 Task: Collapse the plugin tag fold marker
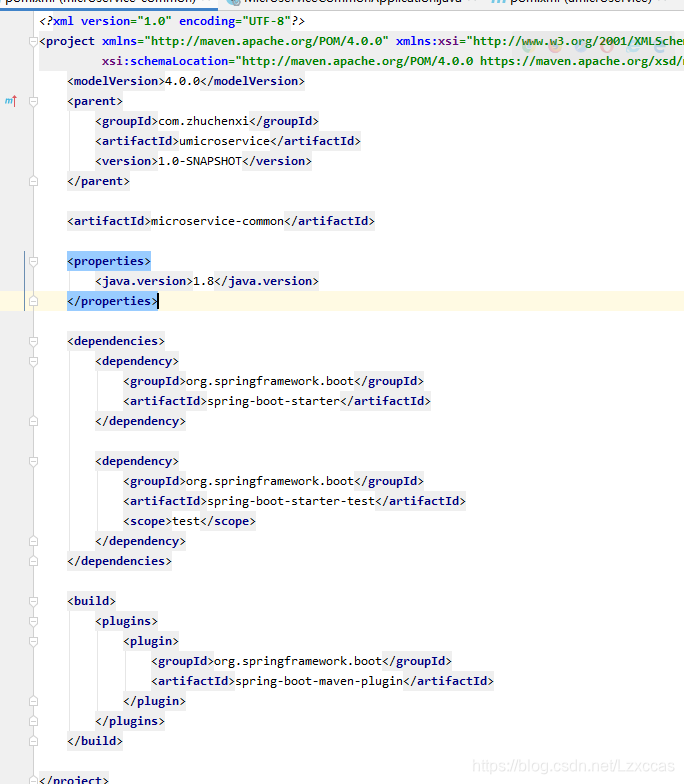tap(34, 642)
